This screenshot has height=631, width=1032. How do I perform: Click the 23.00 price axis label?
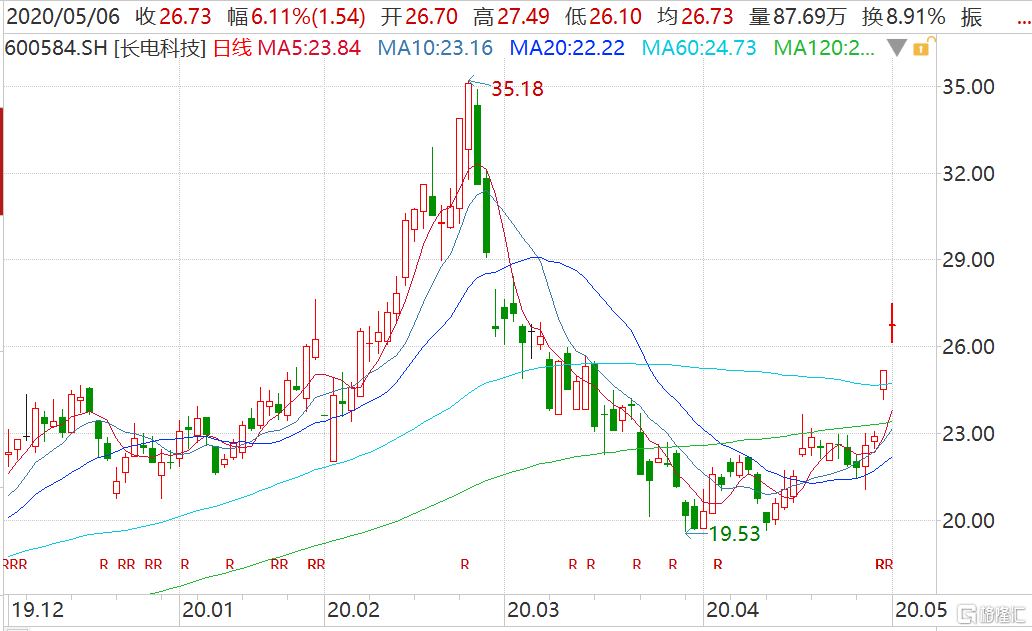[x=968, y=434]
